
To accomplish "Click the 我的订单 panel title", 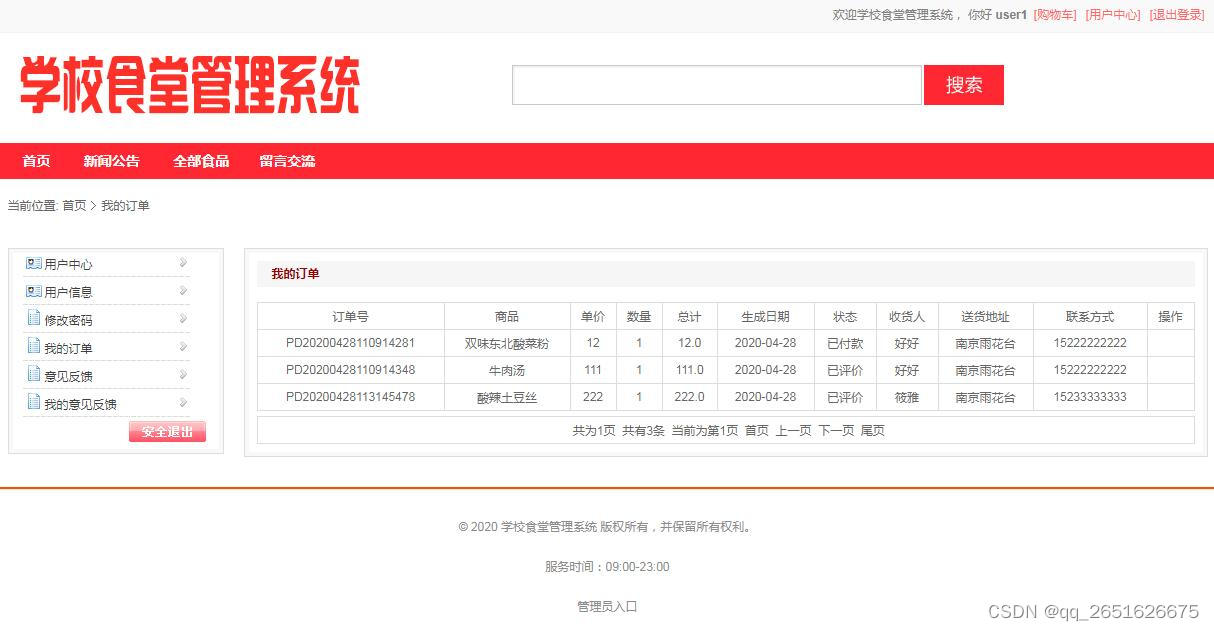I will tap(295, 274).
